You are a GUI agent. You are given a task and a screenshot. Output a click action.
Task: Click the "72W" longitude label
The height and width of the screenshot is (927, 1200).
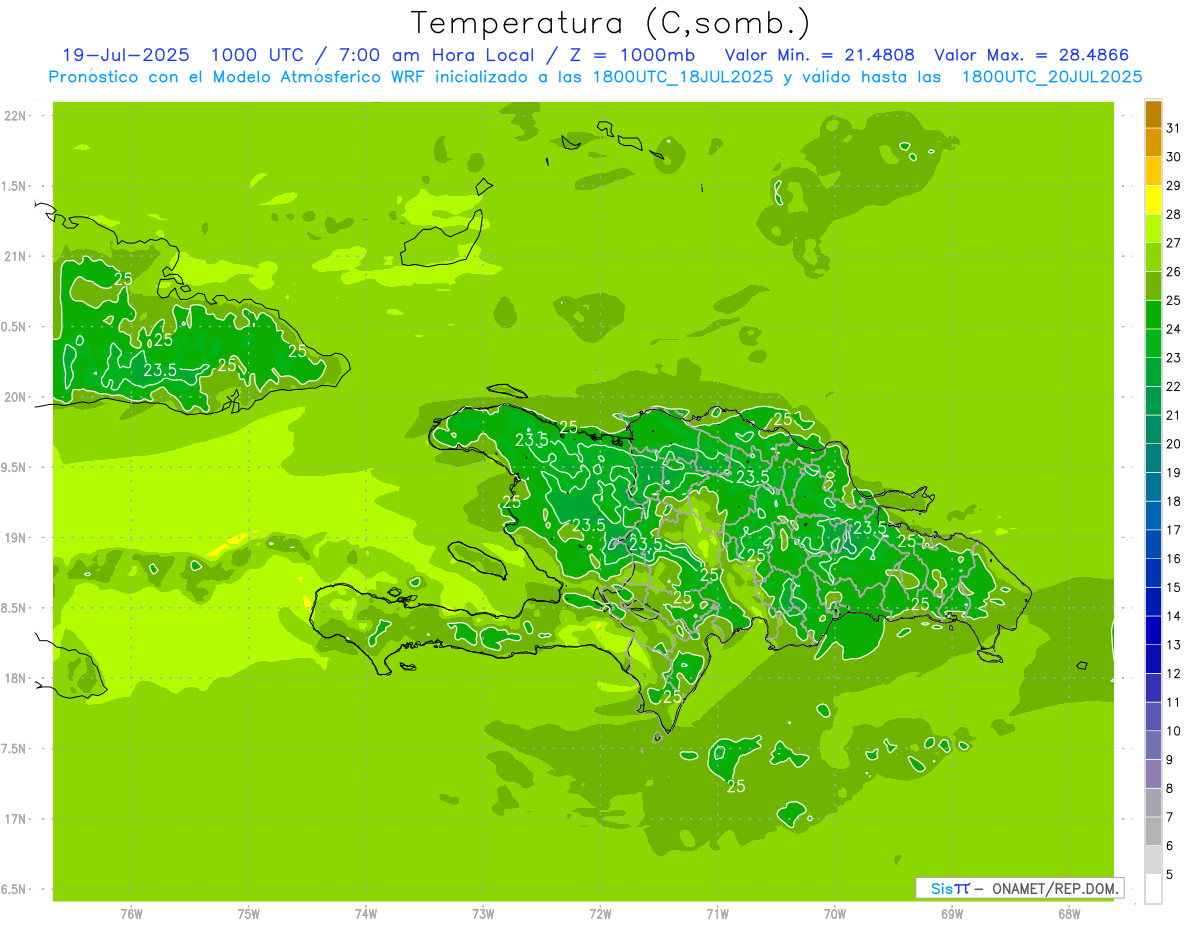click(600, 913)
